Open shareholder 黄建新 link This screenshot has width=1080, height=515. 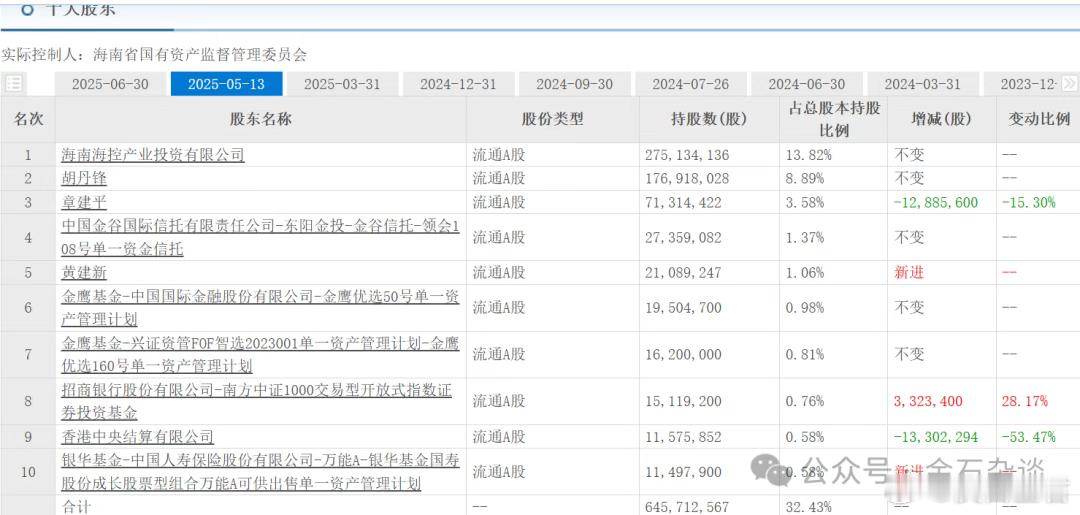84,273
